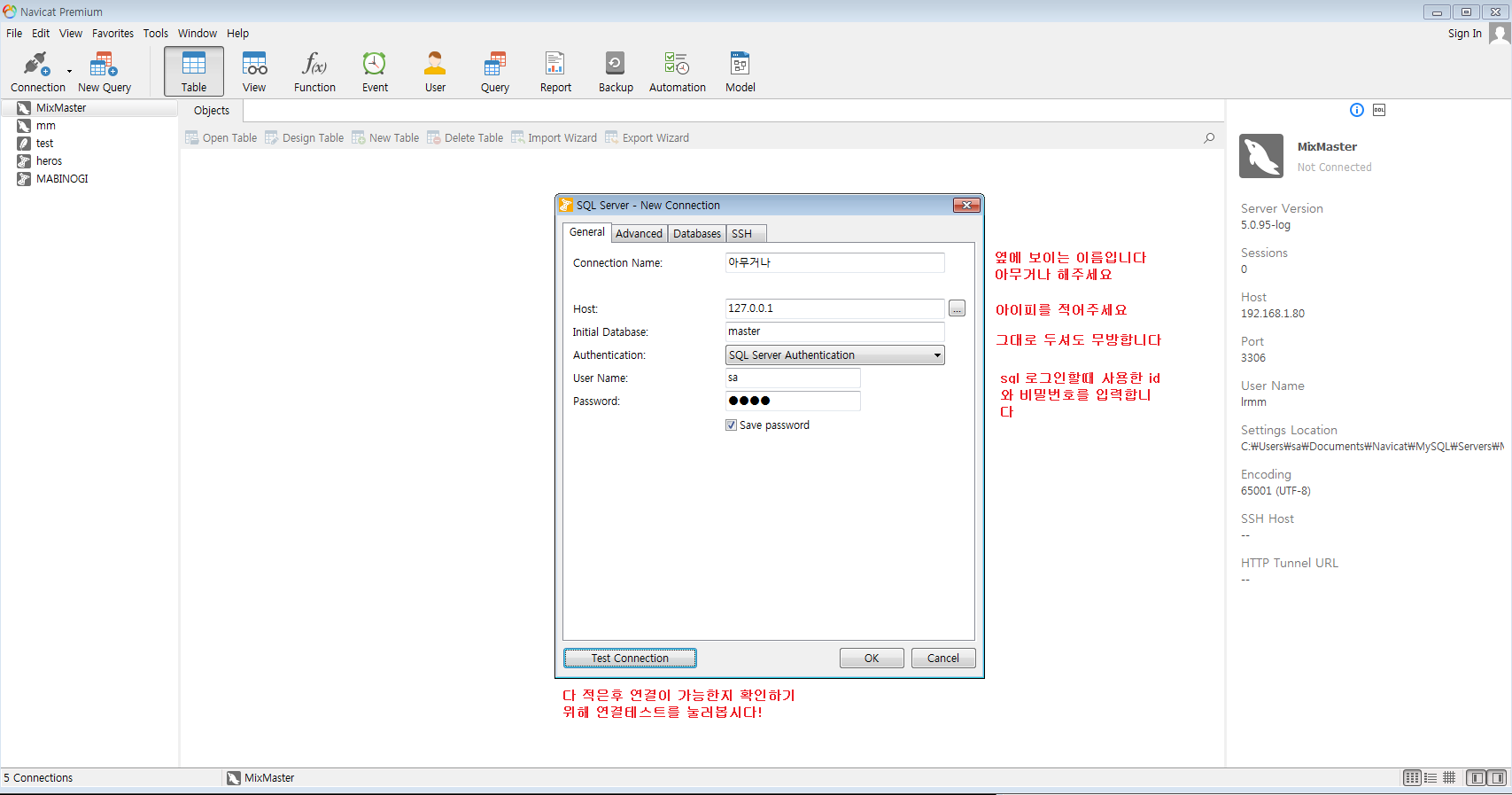The image size is (1512, 795).
Task: Click the Connection Name field
Action: coord(834,262)
